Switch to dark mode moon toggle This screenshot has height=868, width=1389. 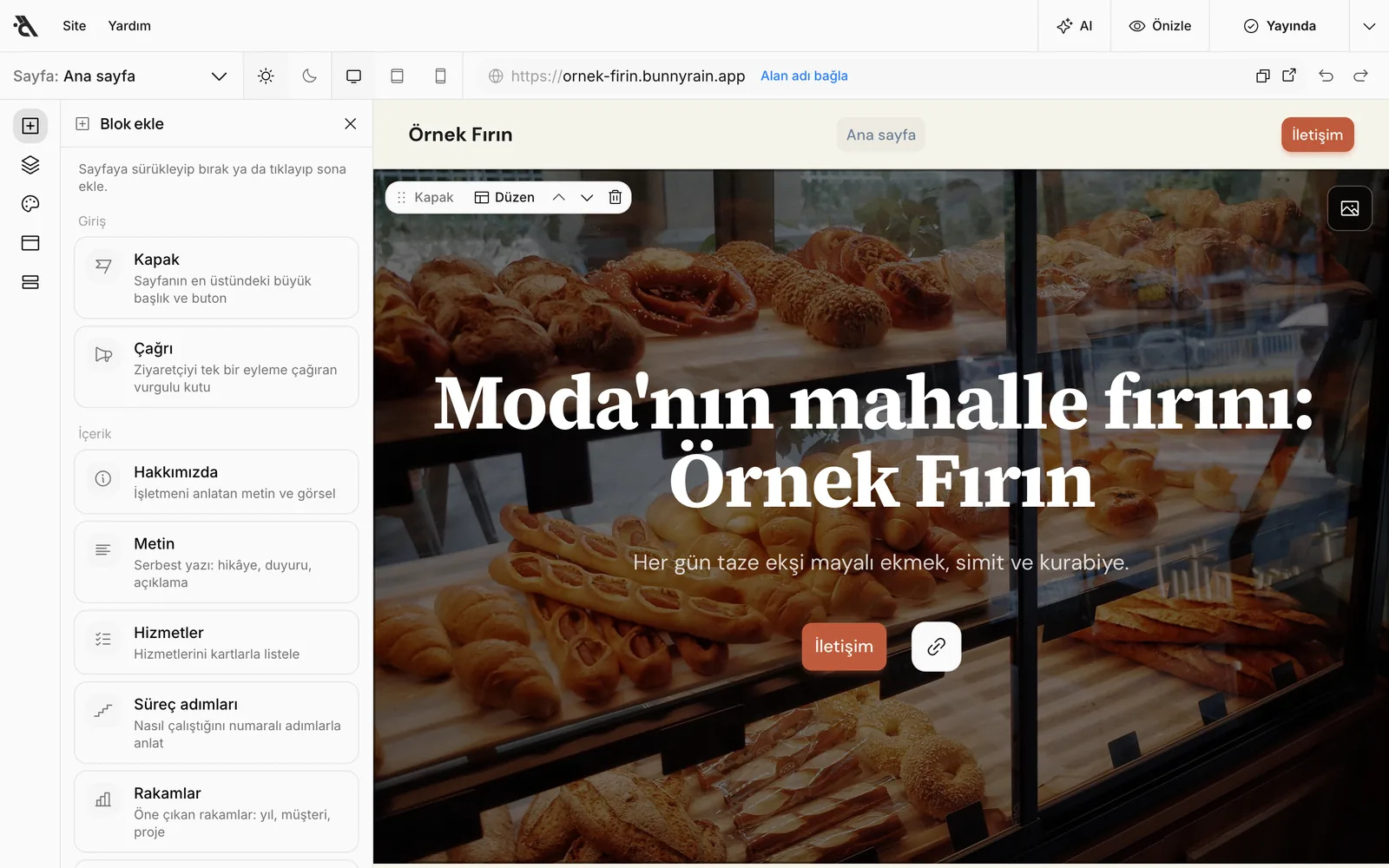pyautogui.click(x=309, y=76)
